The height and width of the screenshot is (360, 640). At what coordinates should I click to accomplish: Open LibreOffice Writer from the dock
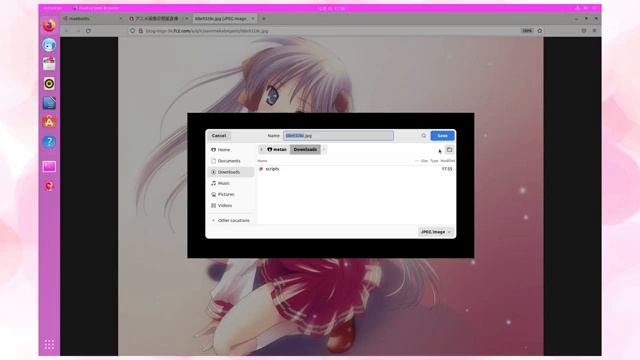pyautogui.click(x=49, y=103)
